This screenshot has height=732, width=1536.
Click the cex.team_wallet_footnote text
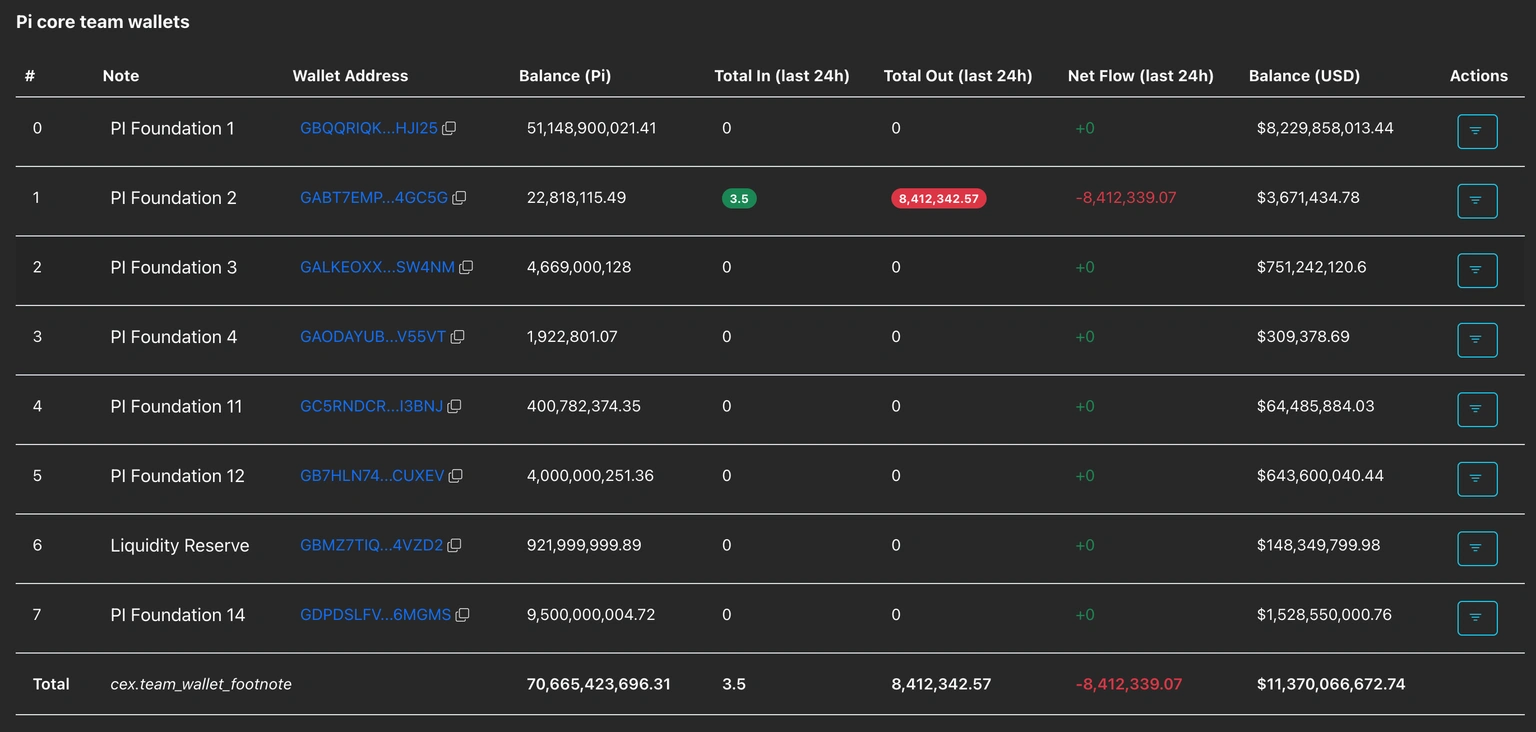click(201, 684)
